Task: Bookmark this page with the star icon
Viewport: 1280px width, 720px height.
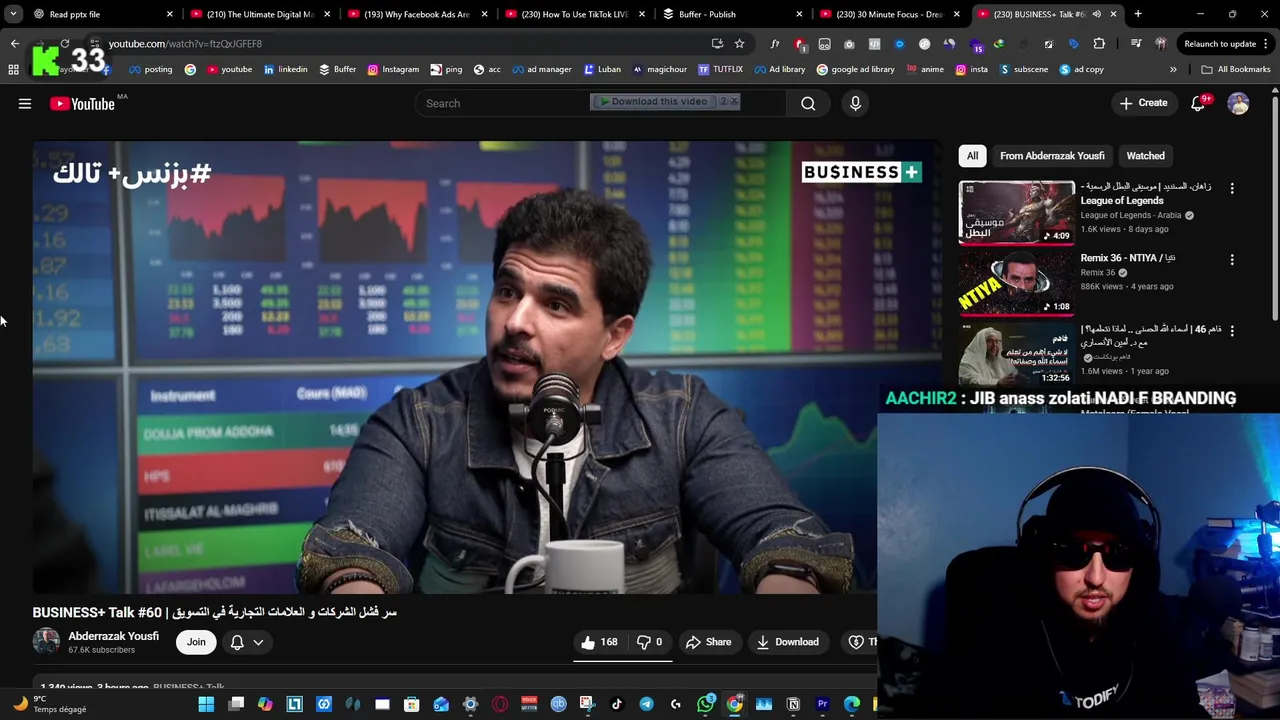Action: [739, 43]
